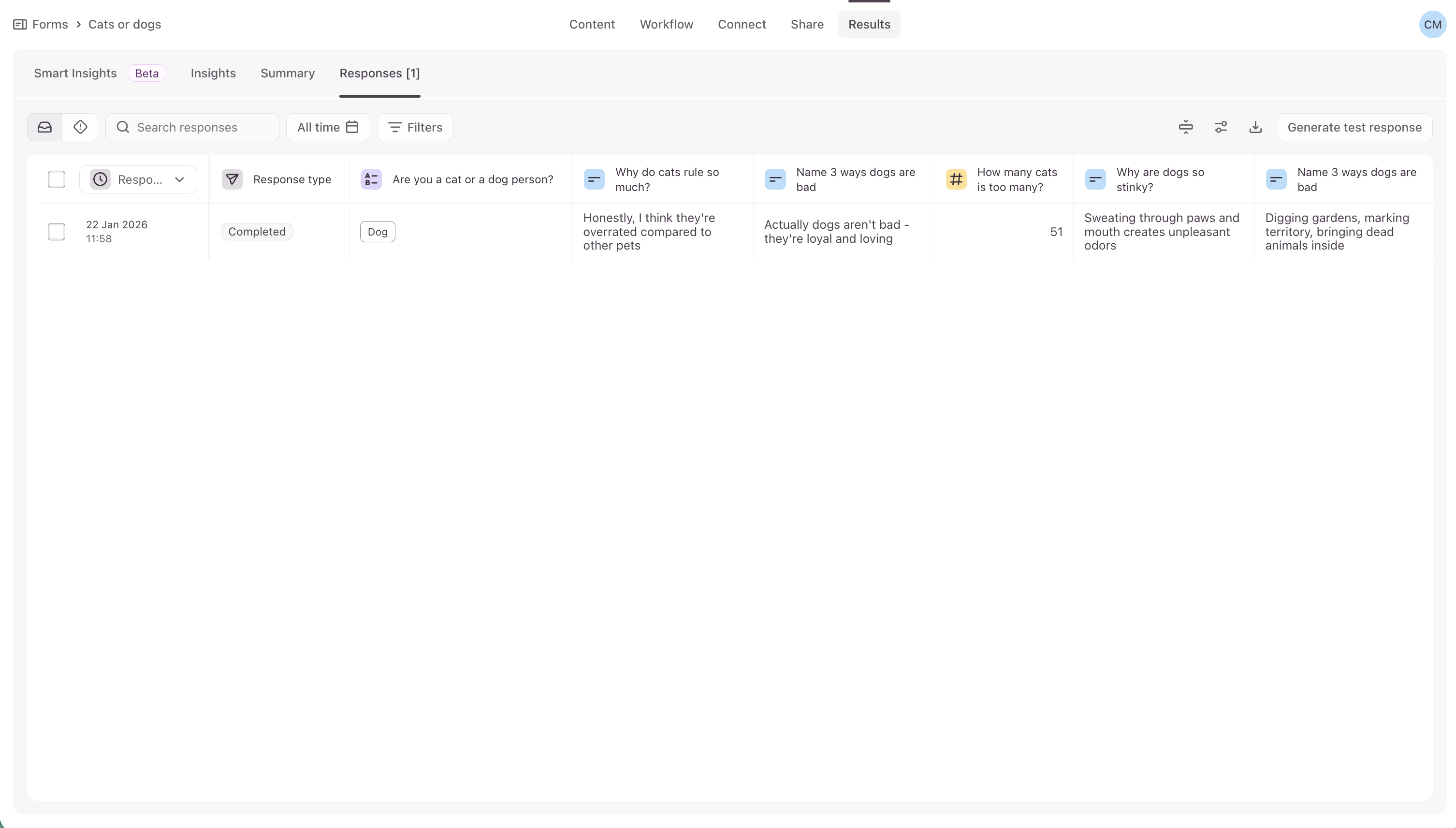Click the download responses icon
This screenshot has width=1456, height=828.
point(1255,127)
